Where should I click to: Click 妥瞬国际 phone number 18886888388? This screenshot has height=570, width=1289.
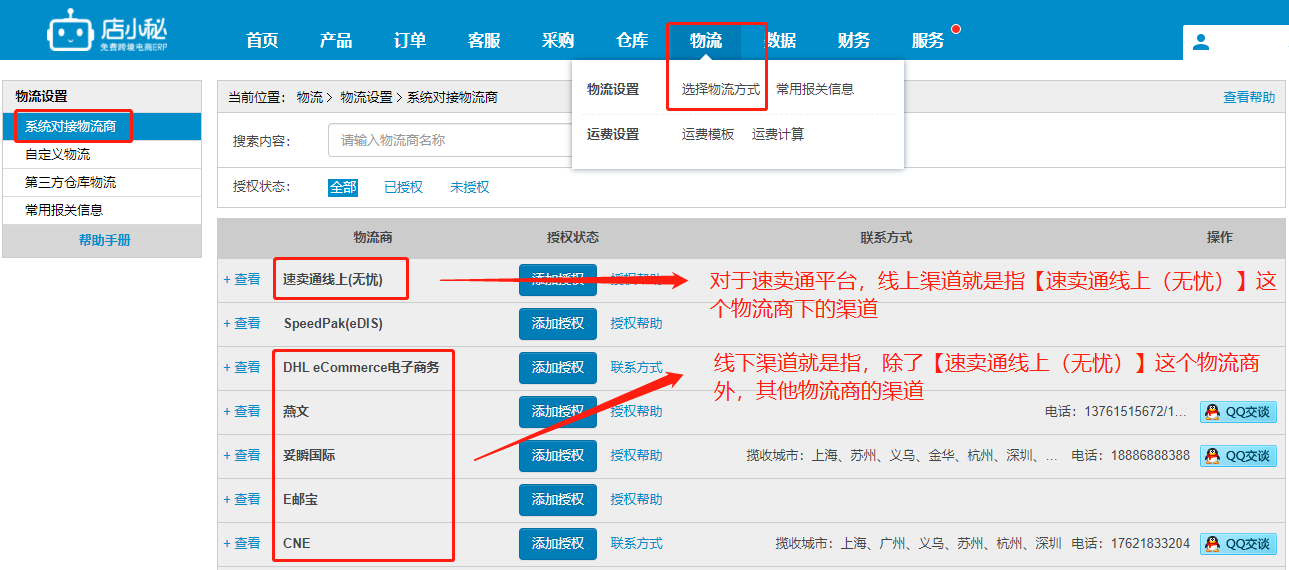click(x=1150, y=456)
